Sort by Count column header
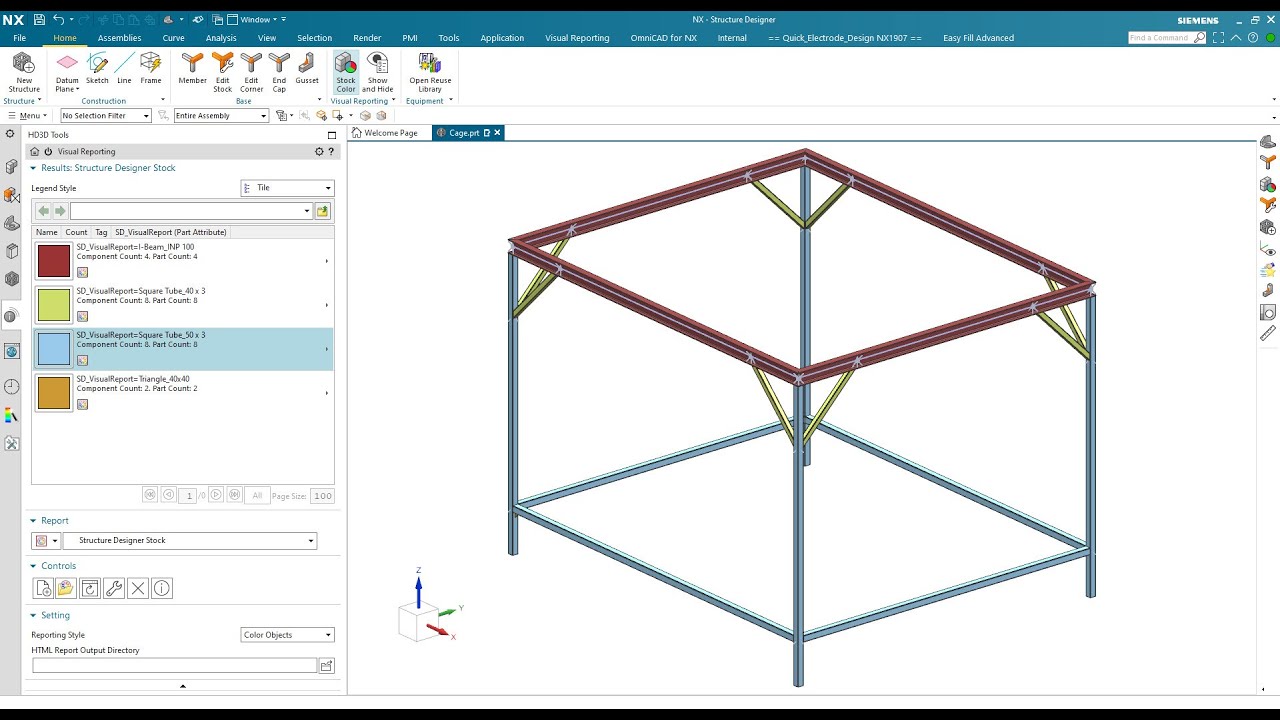This screenshot has width=1280, height=720. pyautogui.click(x=77, y=232)
